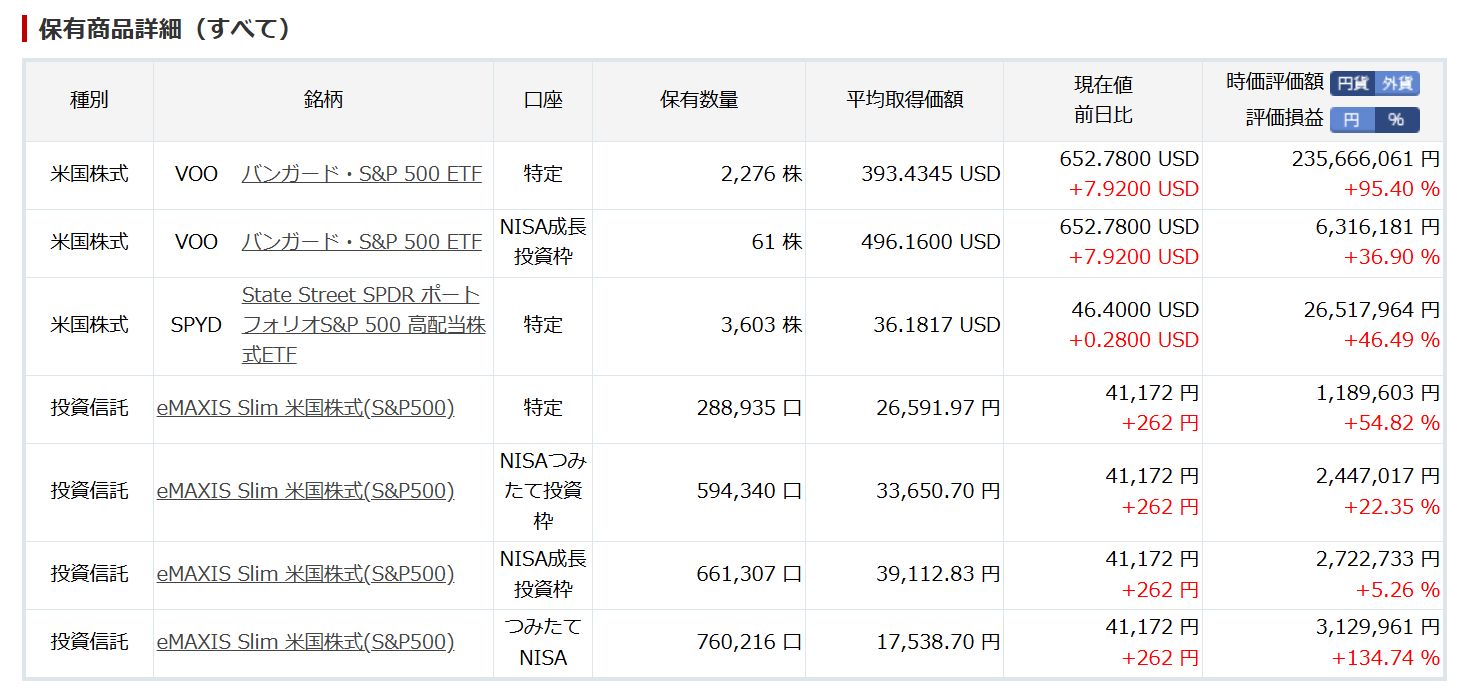Click the 銘柄 column header
The image size is (1459, 690).
point(323,100)
